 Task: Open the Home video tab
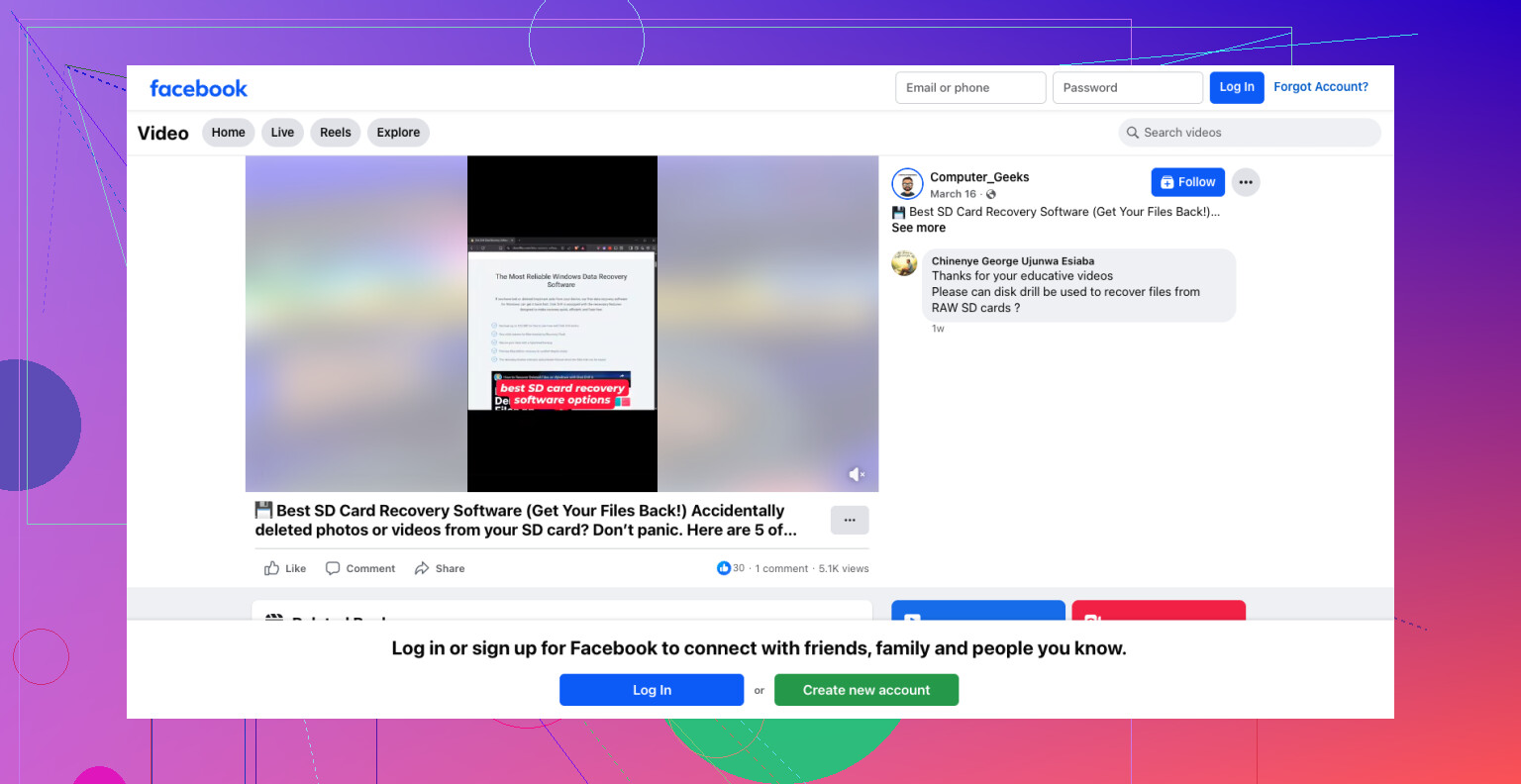point(228,133)
